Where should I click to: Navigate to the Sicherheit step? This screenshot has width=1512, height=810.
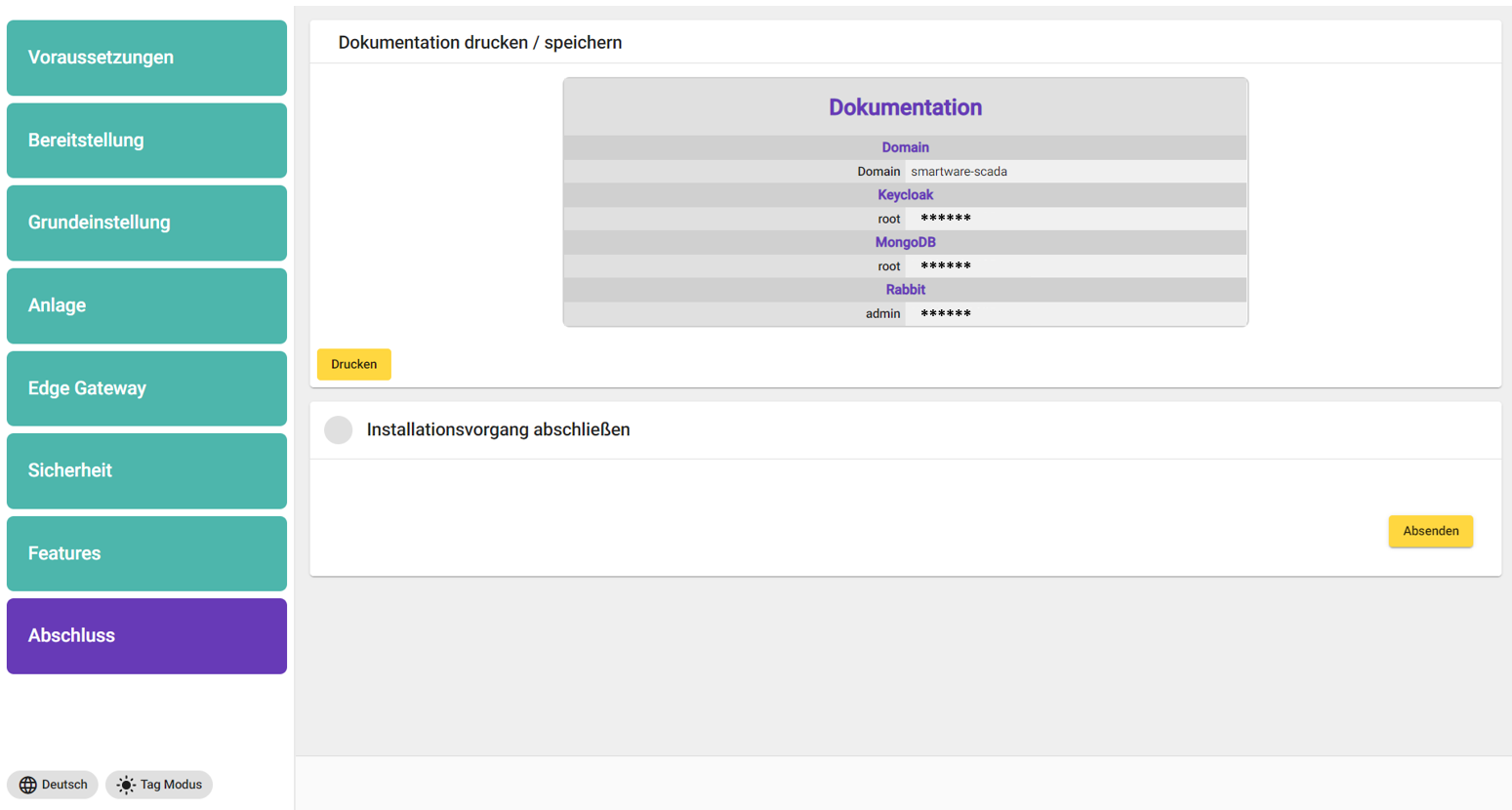(146, 470)
